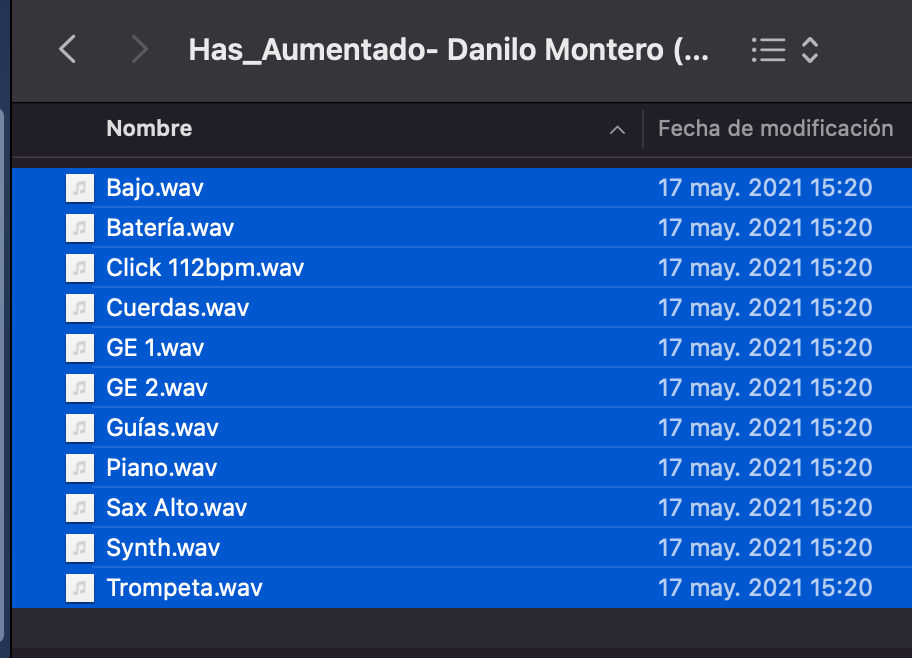Image resolution: width=912 pixels, height=658 pixels.
Task: Click the Bajo.wav audio file icon
Action: click(x=80, y=188)
